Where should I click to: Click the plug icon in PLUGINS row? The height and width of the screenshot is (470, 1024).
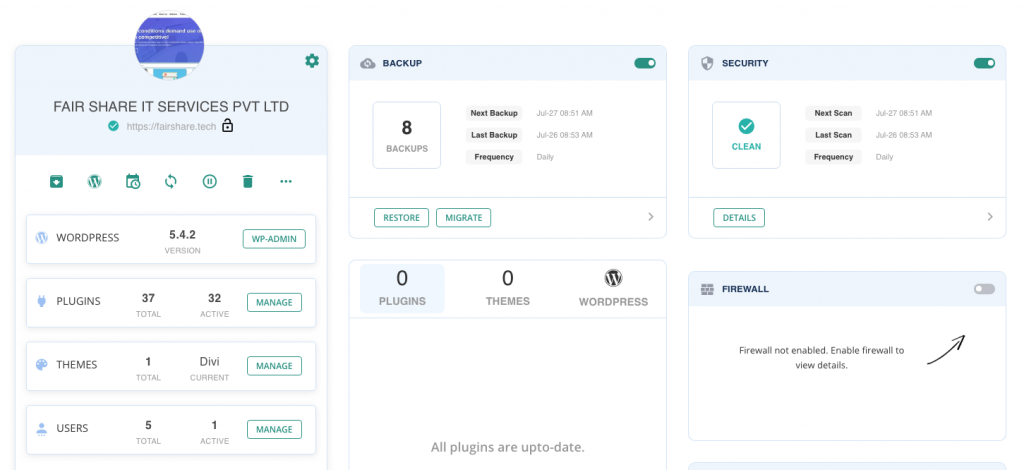point(42,302)
